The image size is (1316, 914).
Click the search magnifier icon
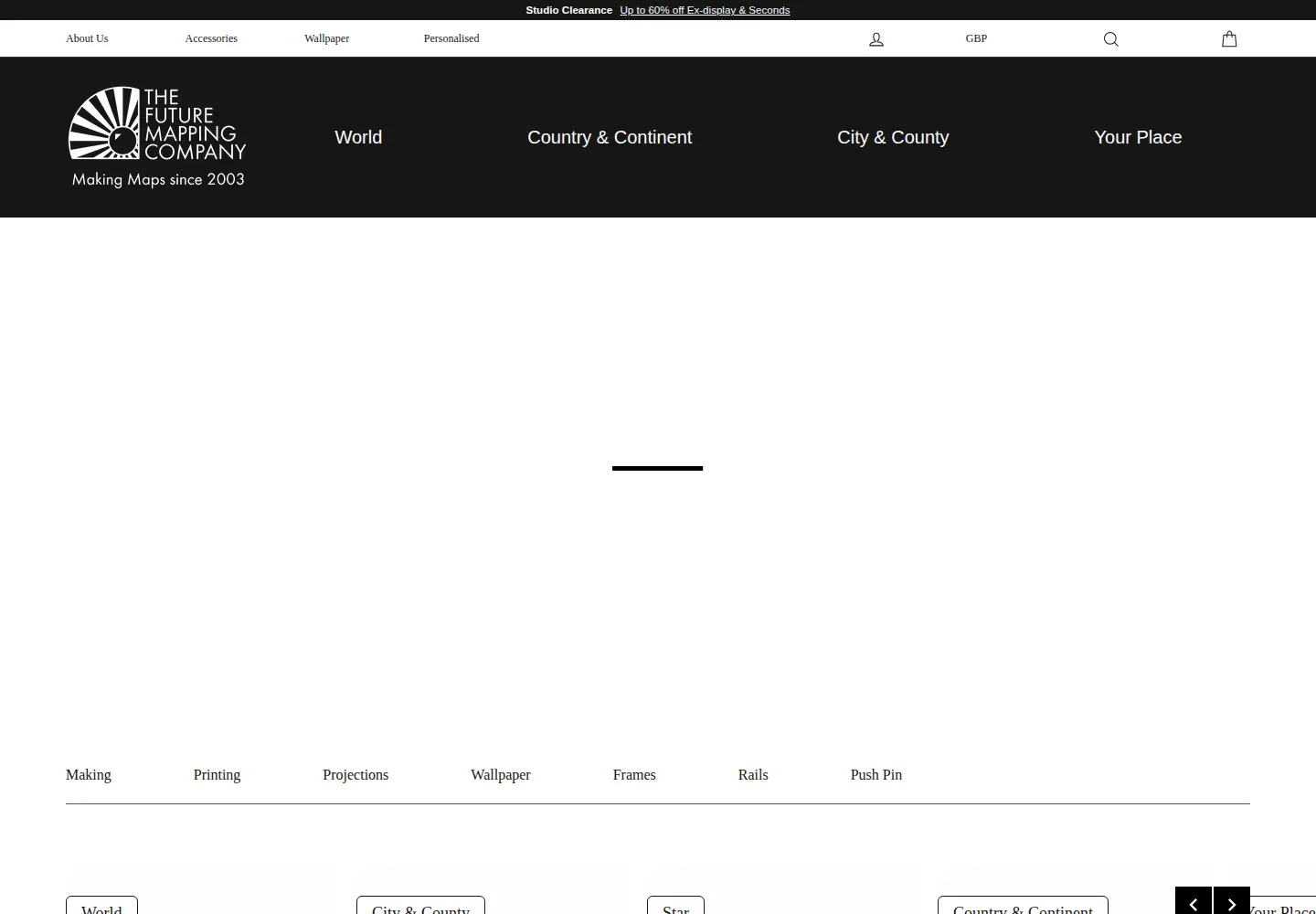point(1111,38)
